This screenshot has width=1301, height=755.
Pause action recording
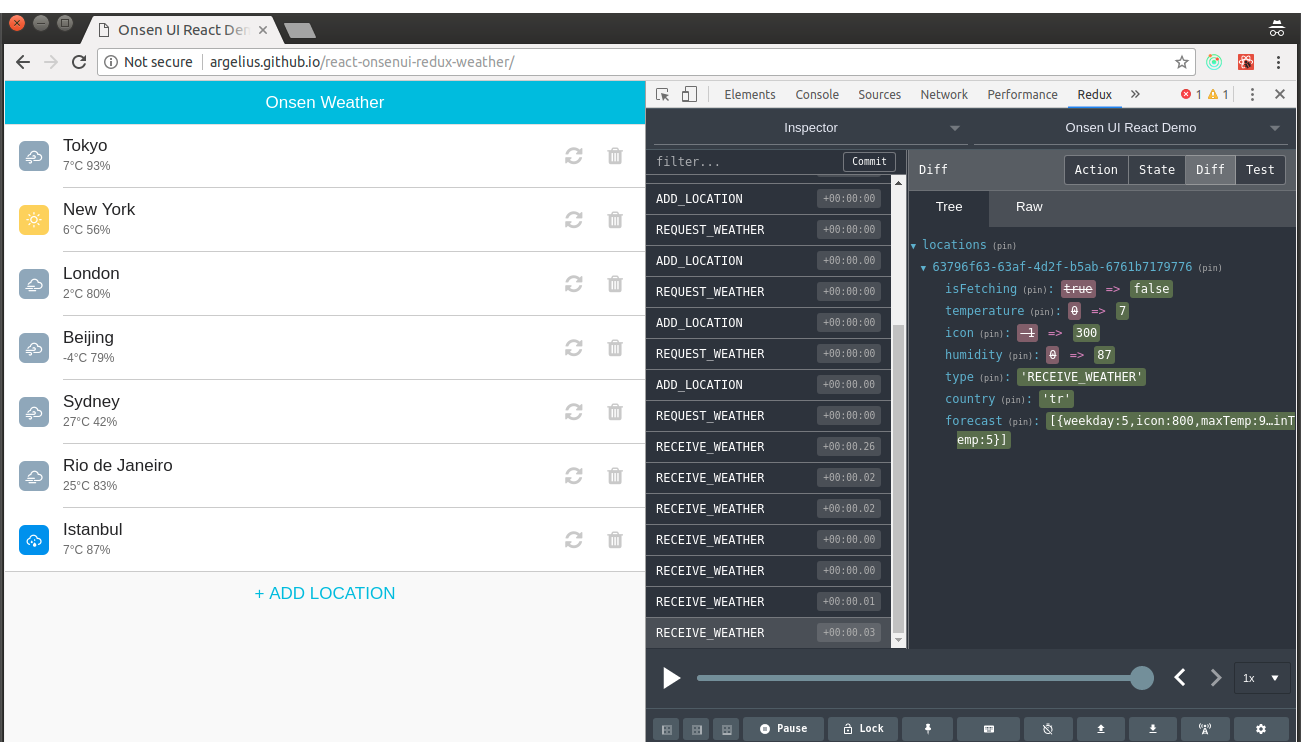[x=783, y=728]
